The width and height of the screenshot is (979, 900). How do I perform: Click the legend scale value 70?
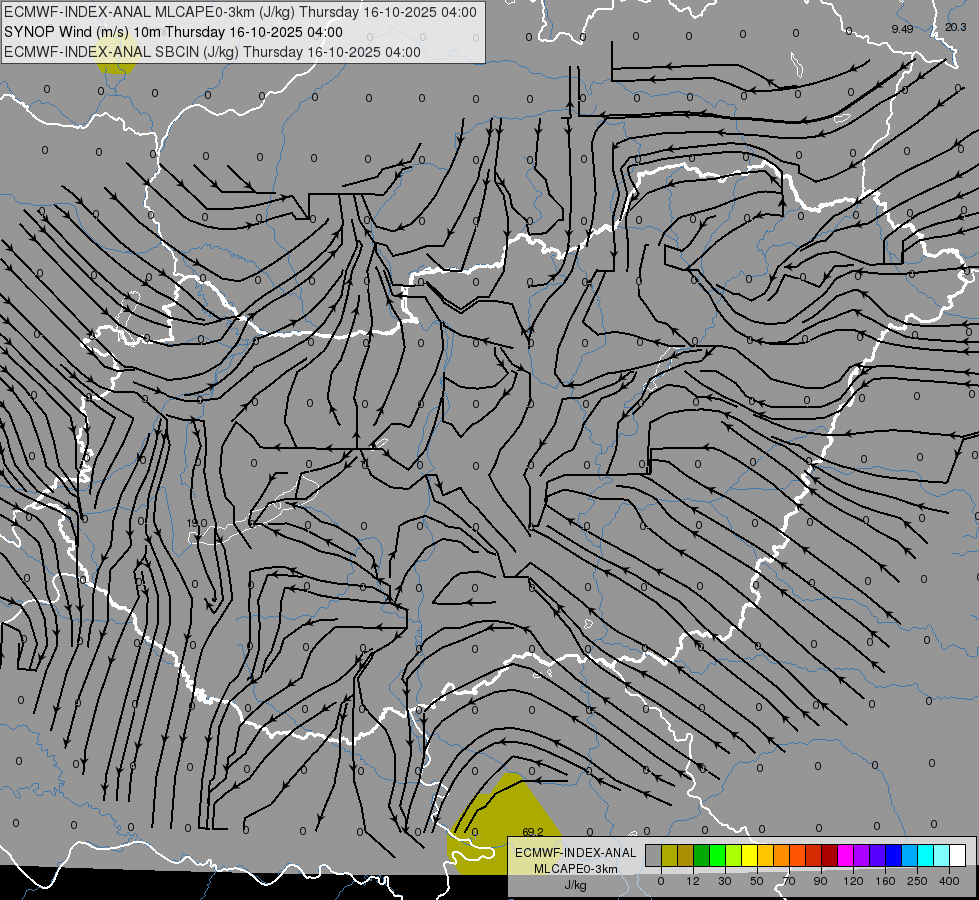(789, 881)
